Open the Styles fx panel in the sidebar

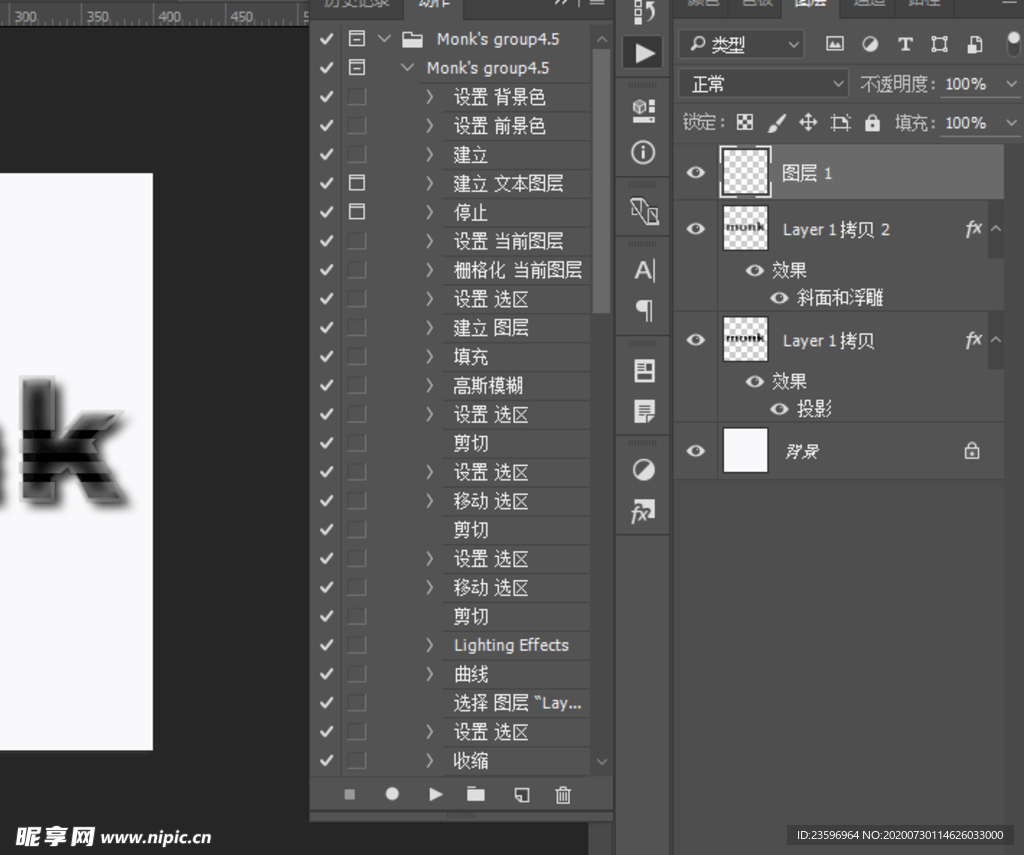pos(643,512)
